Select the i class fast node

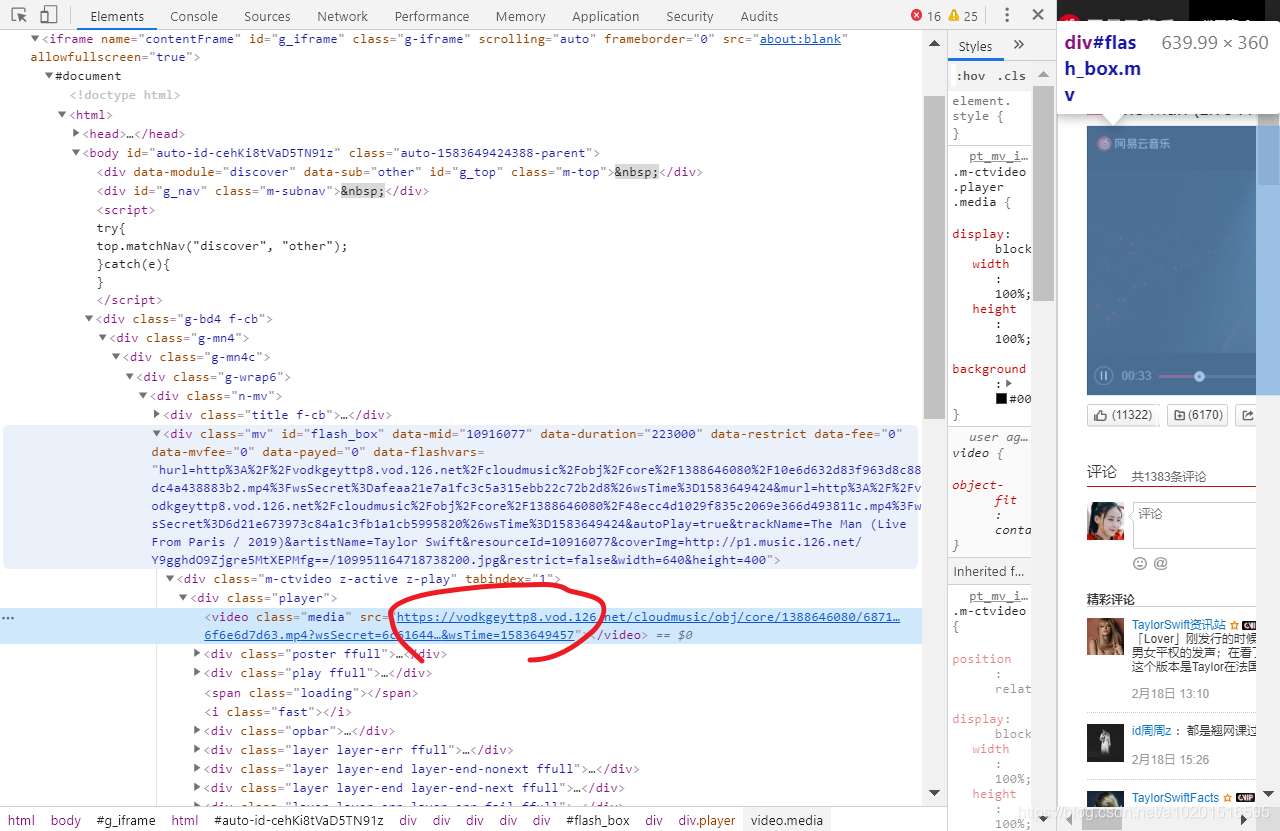pyautogui.click(x=278, y=712)
